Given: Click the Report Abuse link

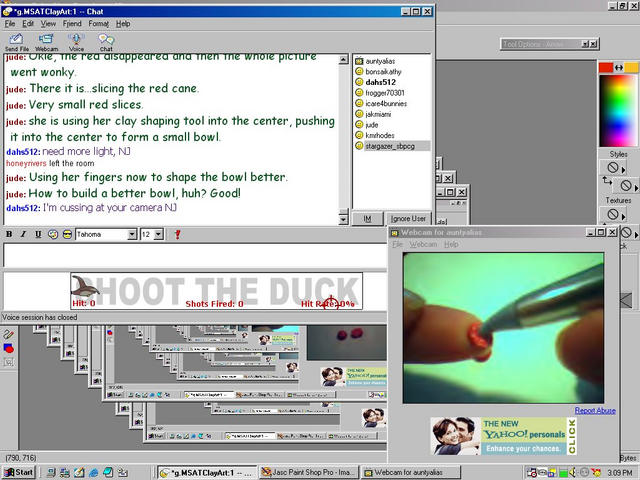Looking at the screenshot, I should (x=595, y=411).
